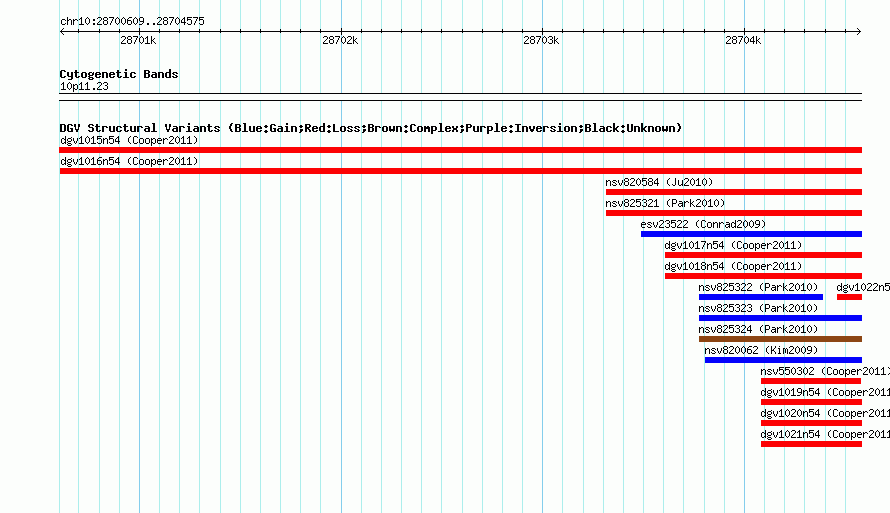Click the dgv1016n54 (Cooper2011) red loss bar
The height and width of the screenshot is (513, 890).
(460, 171)
